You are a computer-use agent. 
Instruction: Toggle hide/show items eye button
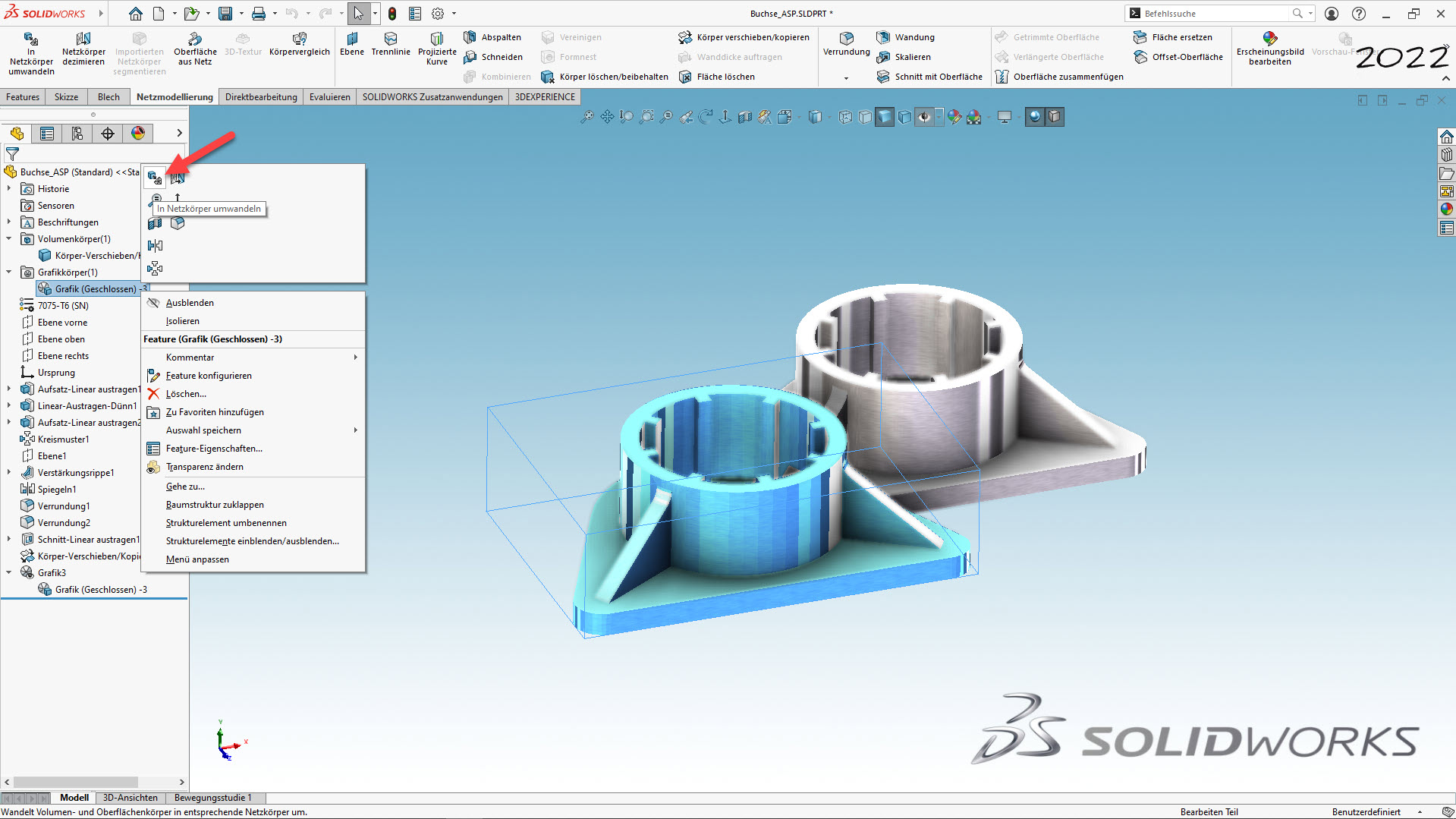point(924,117)
